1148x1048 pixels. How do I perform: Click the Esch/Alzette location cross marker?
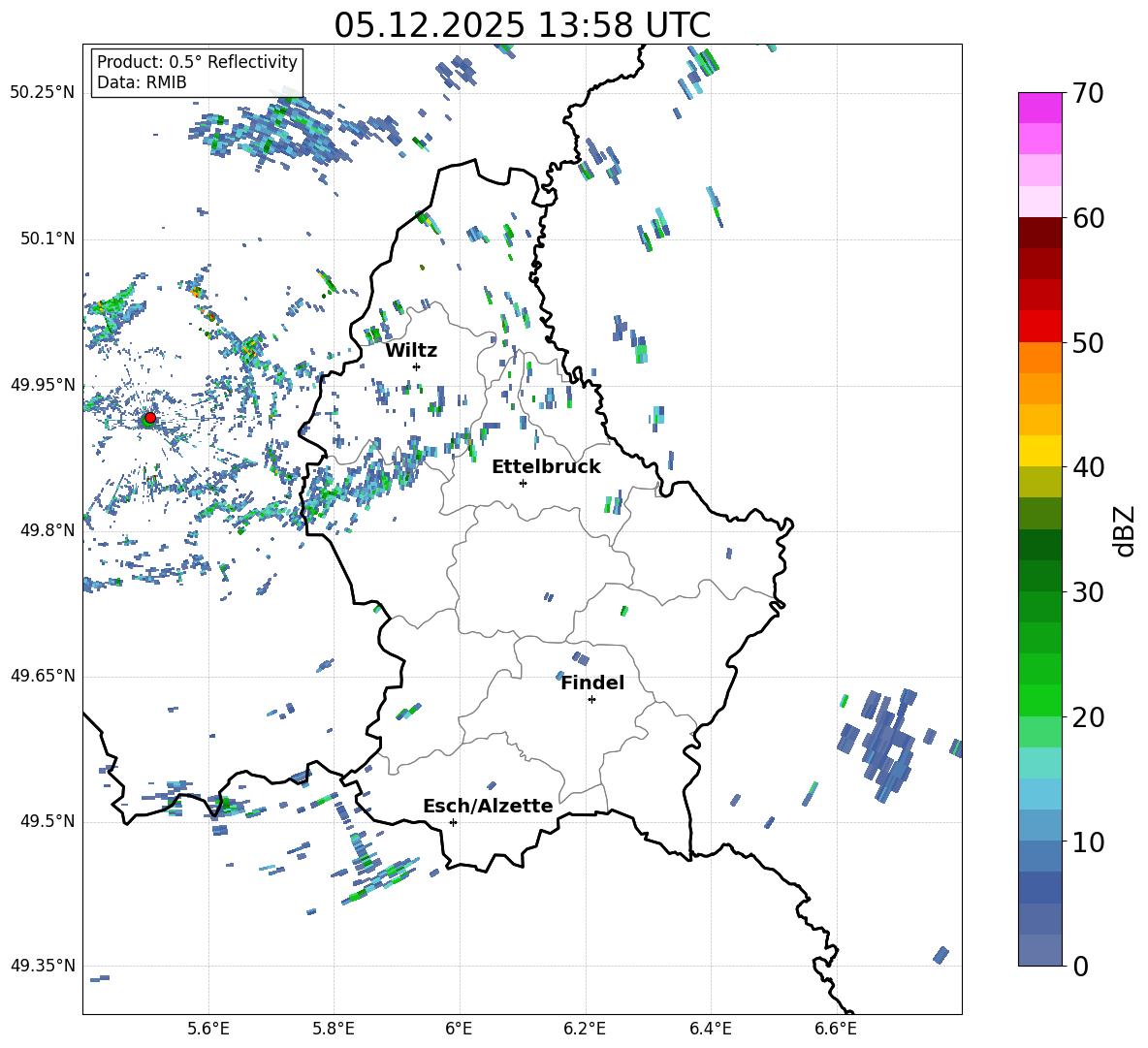pyautogui.click(x=453, y=822)
